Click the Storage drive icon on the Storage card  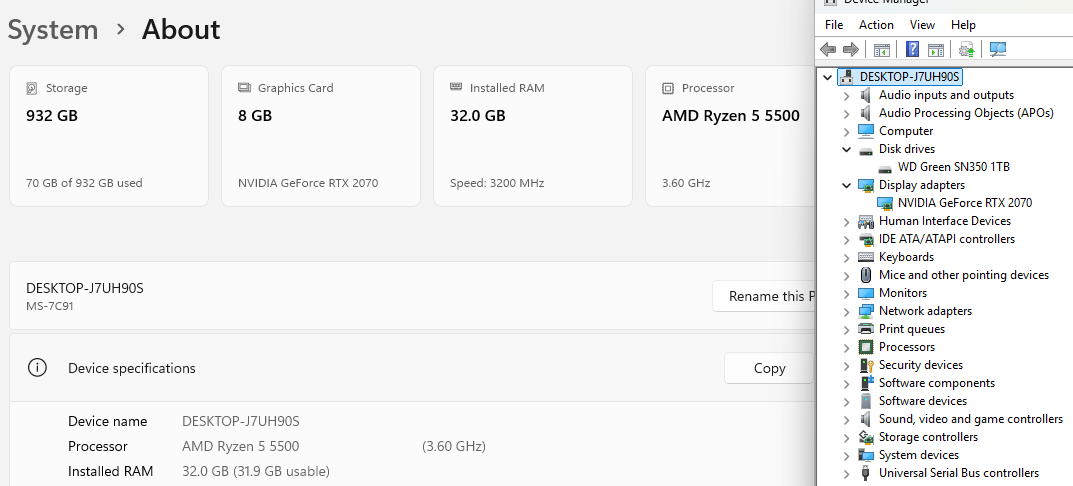31,88
